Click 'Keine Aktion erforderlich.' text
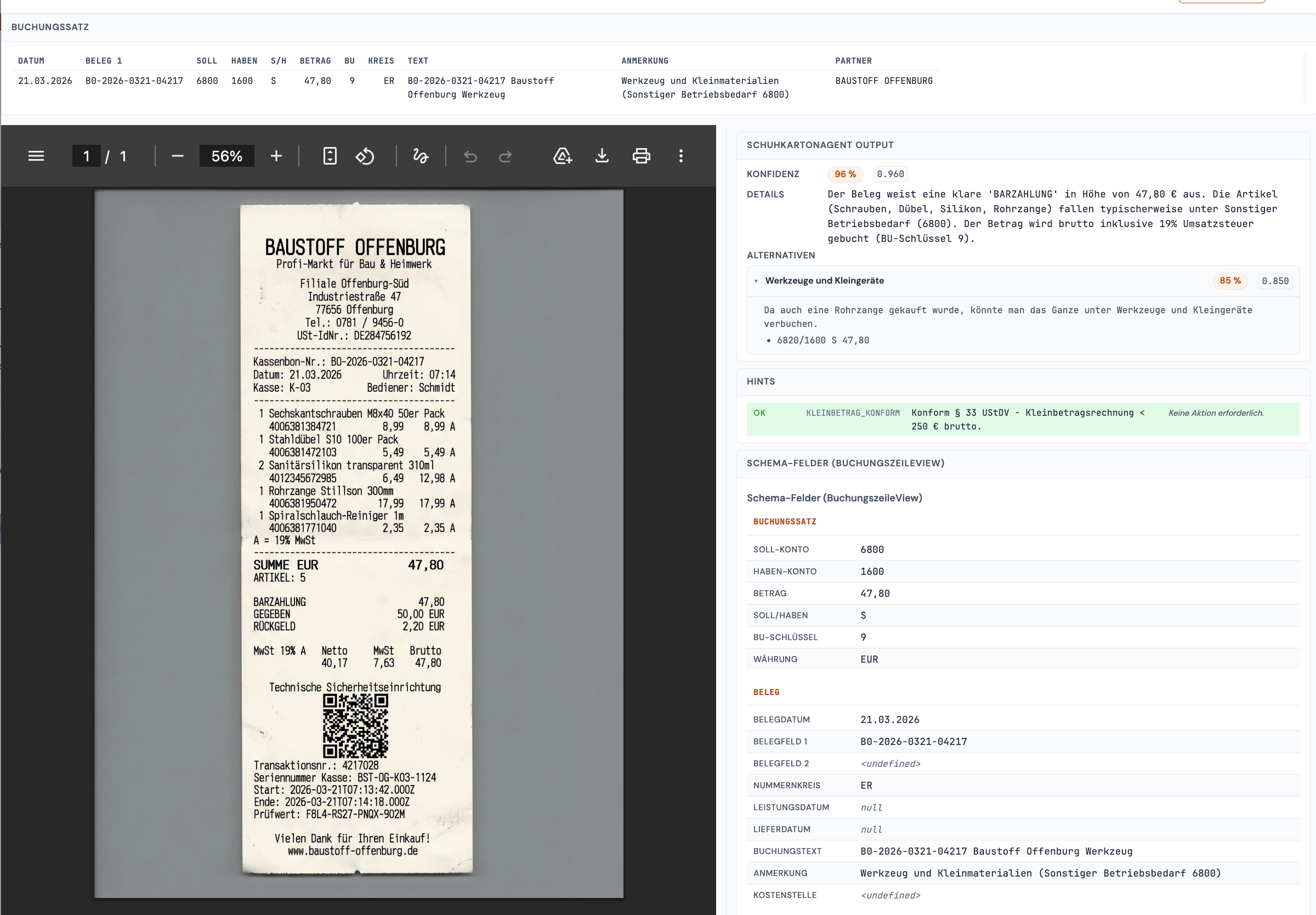This screenshot has width=1316, height=915. [x=1216, y=413]
